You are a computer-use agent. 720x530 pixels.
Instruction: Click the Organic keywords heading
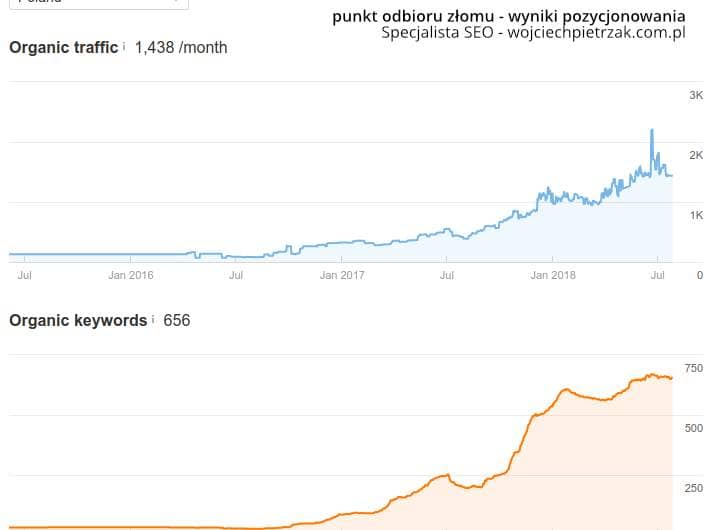pyautogui.click(x=77, y=321)
